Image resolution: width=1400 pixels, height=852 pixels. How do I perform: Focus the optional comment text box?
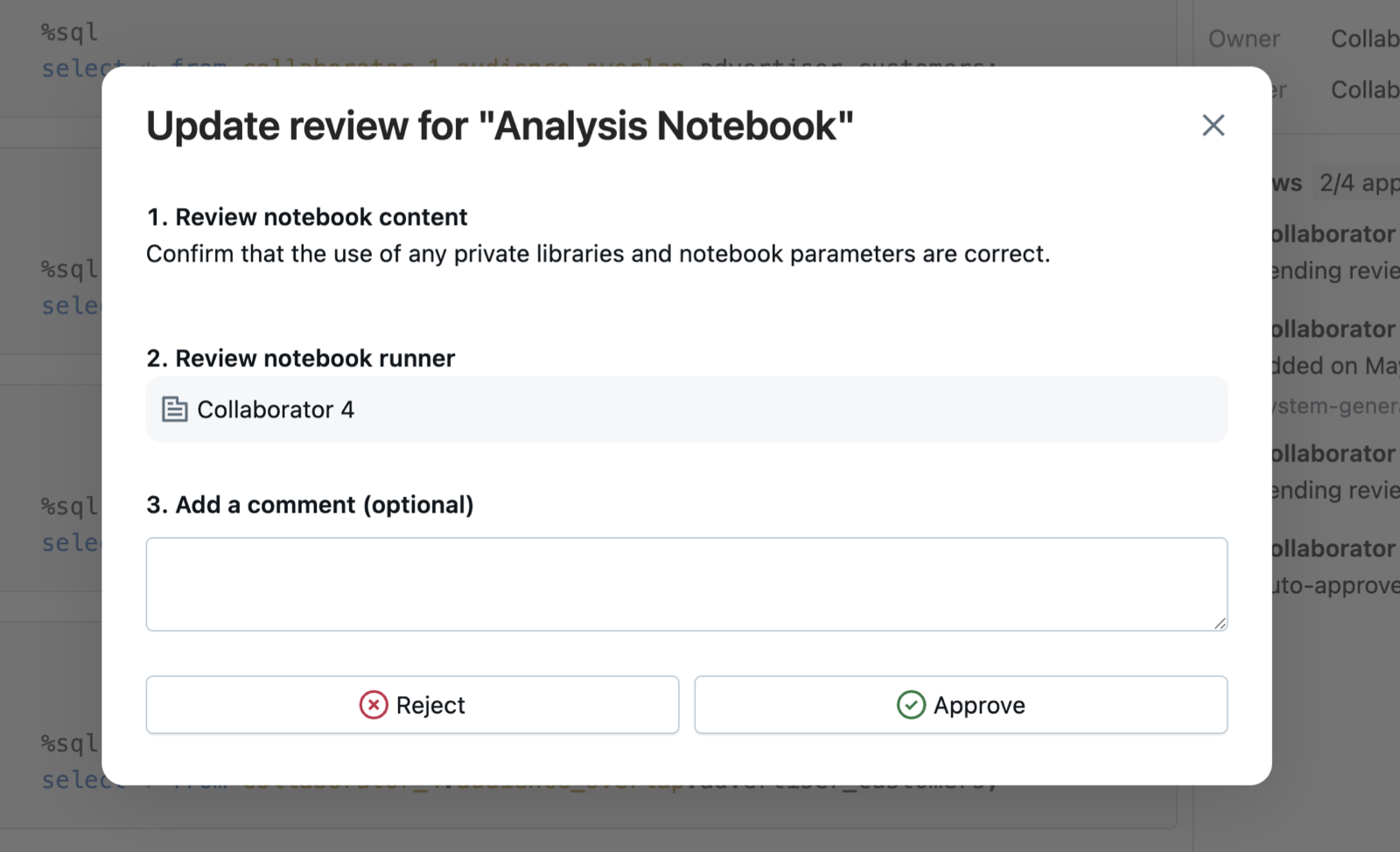click(x=687, y=584)
